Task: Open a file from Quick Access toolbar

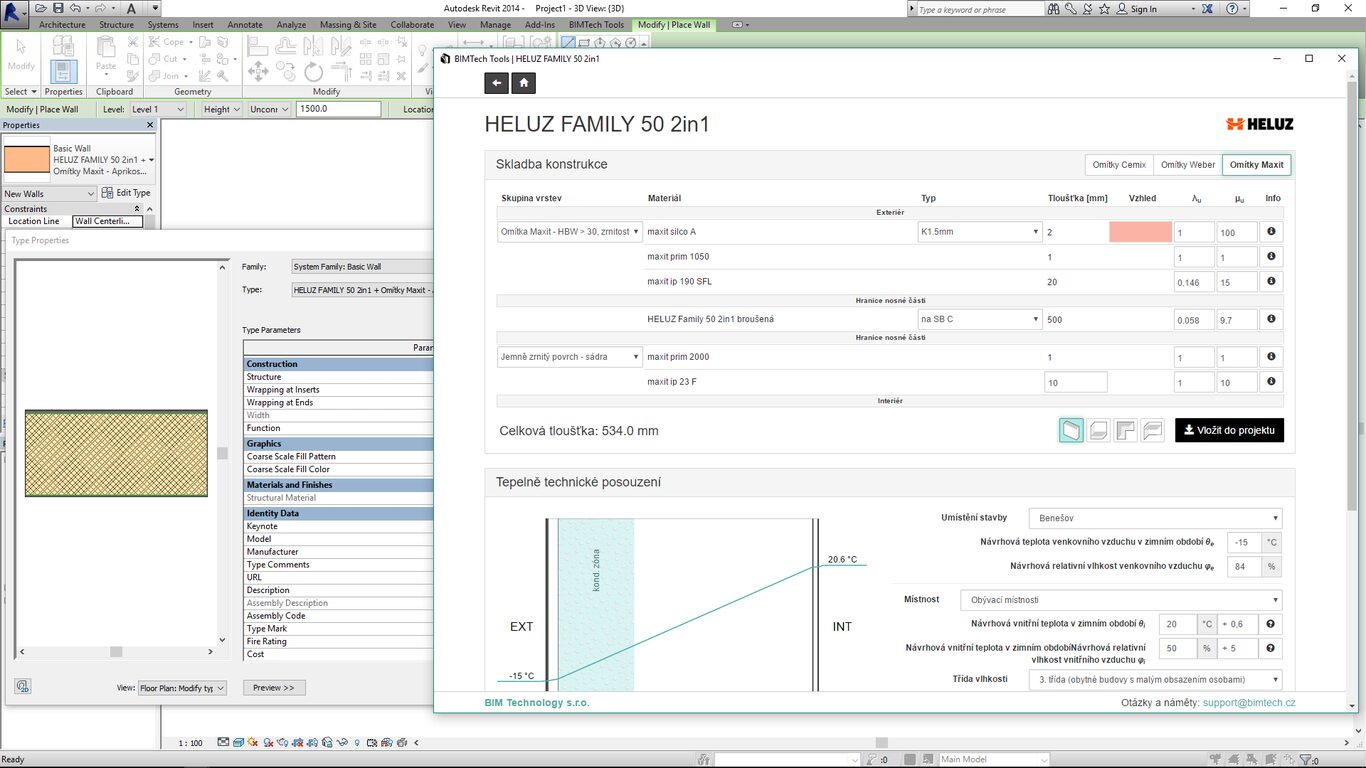Action: (42, 8)
